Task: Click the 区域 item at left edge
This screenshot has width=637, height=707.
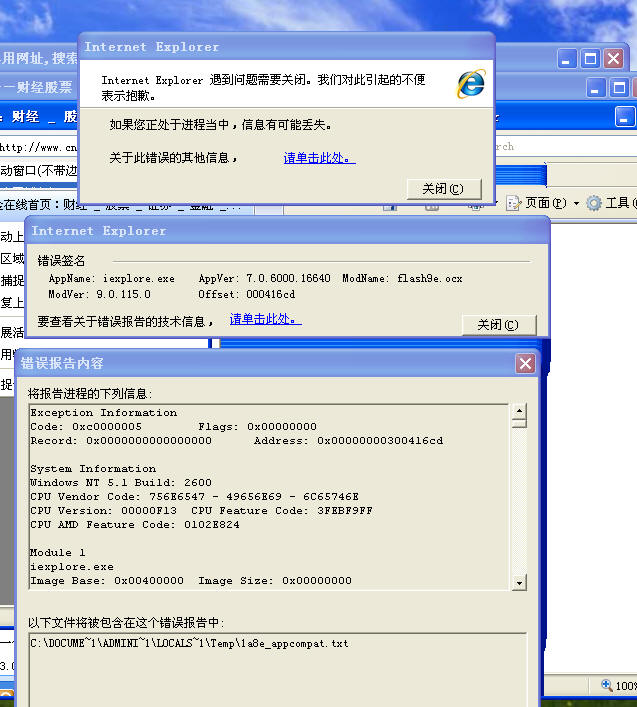Action: pyautogui.click(x=12, y=259)
